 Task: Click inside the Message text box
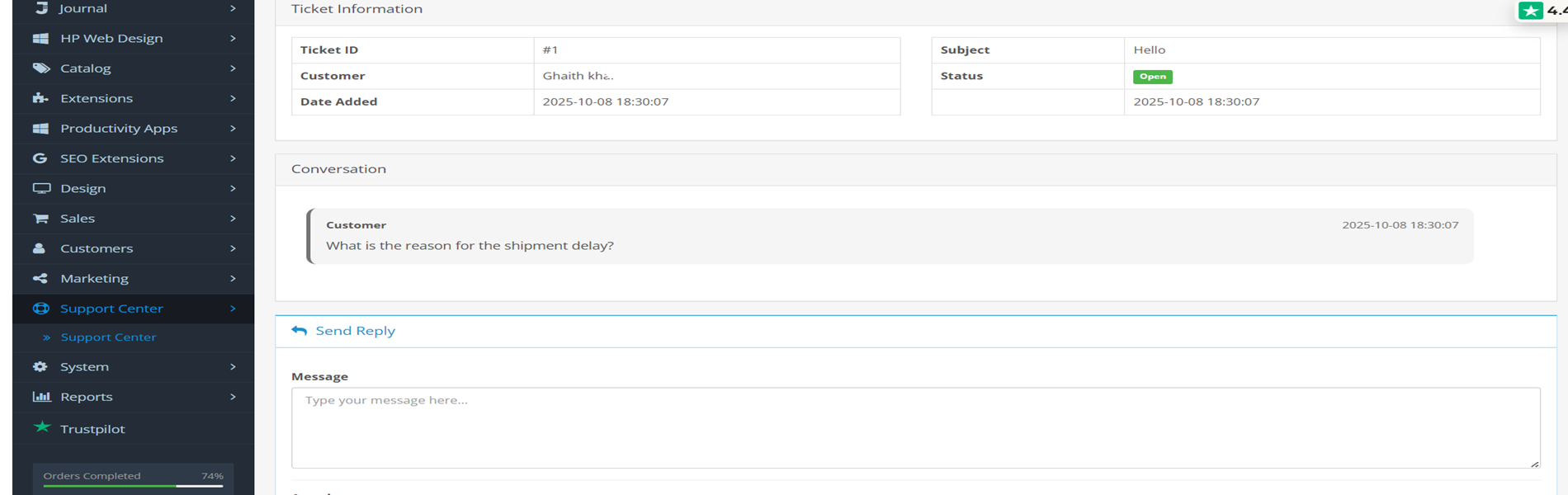914,428
